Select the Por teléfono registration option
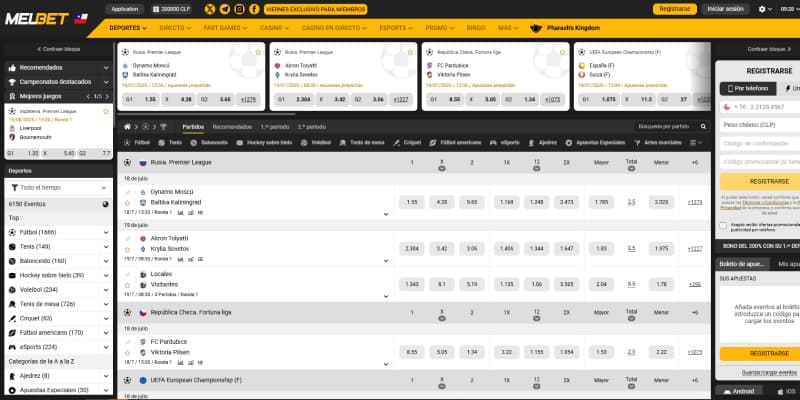This screenshot has height=400, width=800. click(x=751, y=88)
